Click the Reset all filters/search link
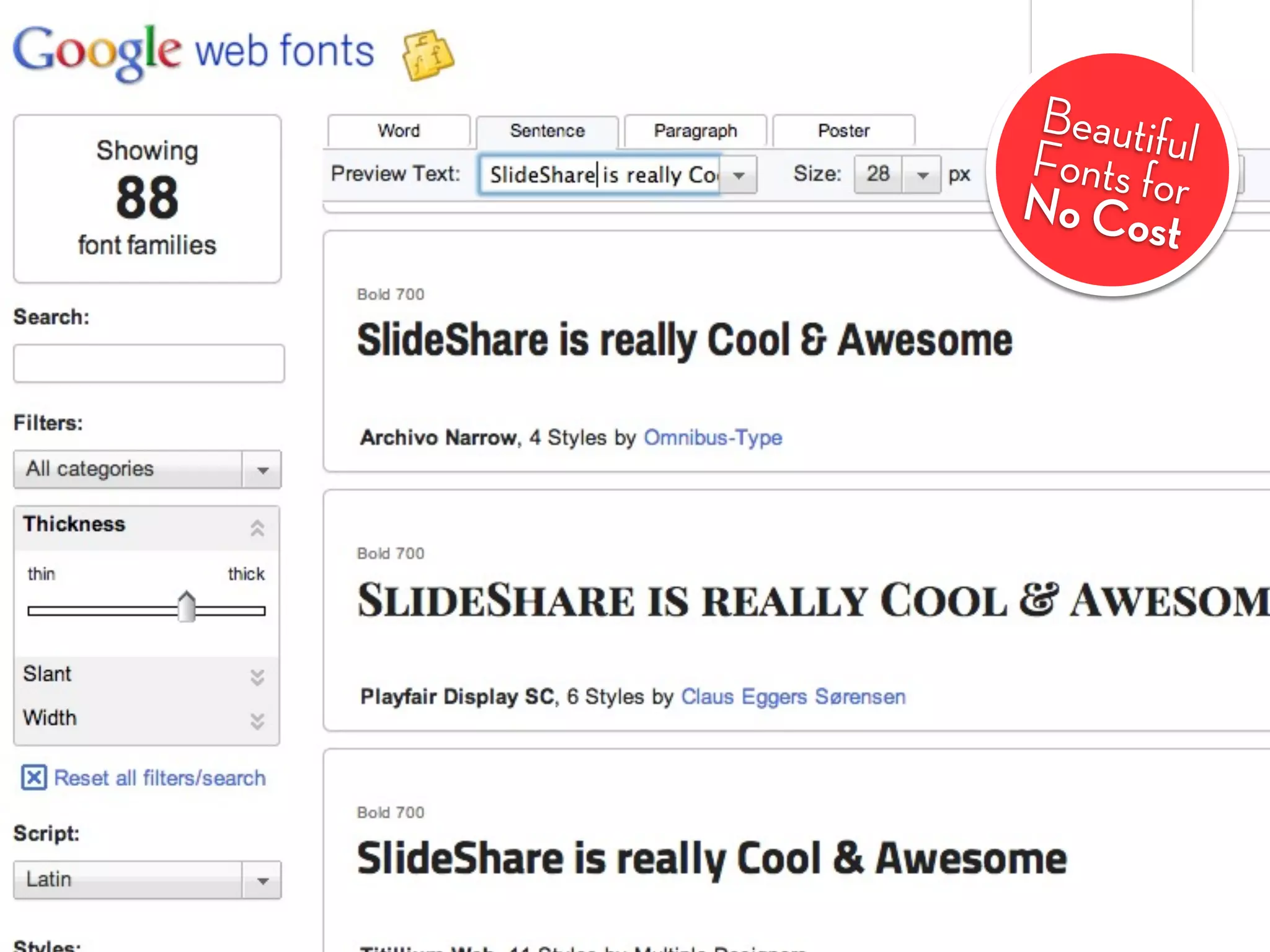1270x952 pixels. point(159,778)
